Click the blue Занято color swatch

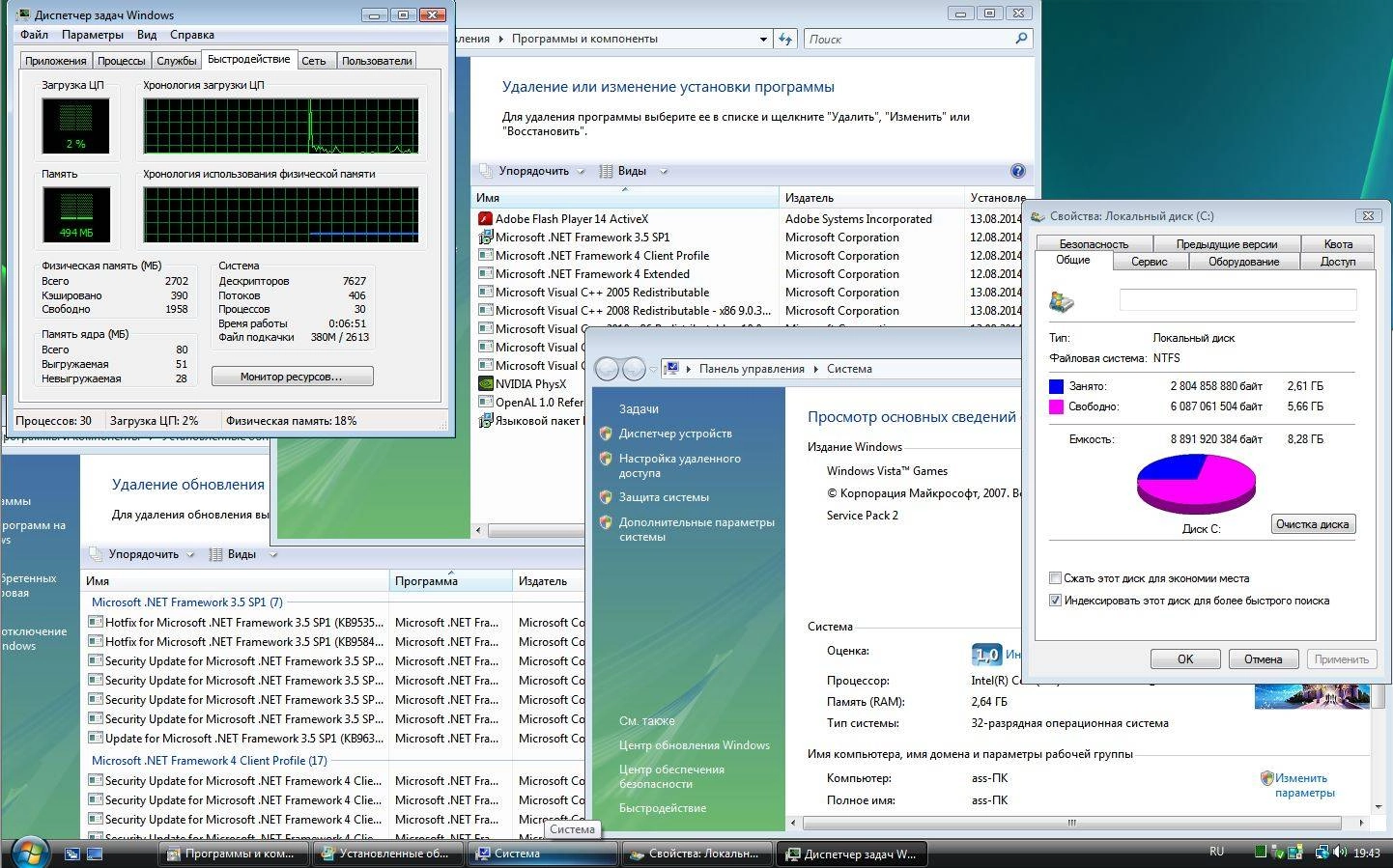click(1056, 386)
